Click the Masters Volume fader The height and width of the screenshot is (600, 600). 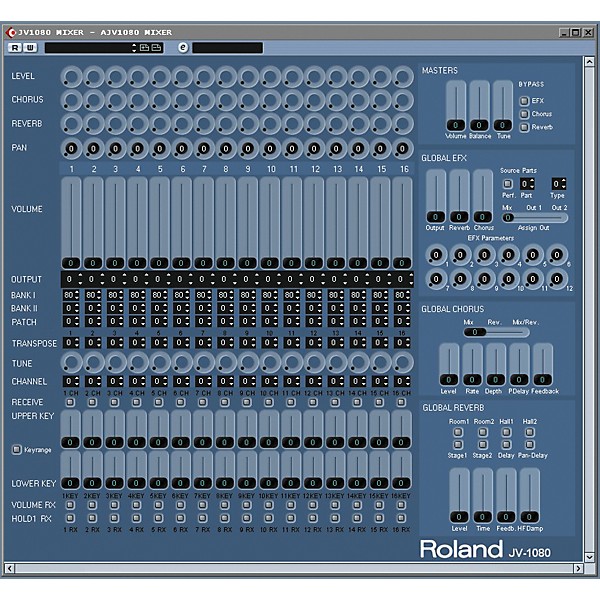[x=455, y=106]
